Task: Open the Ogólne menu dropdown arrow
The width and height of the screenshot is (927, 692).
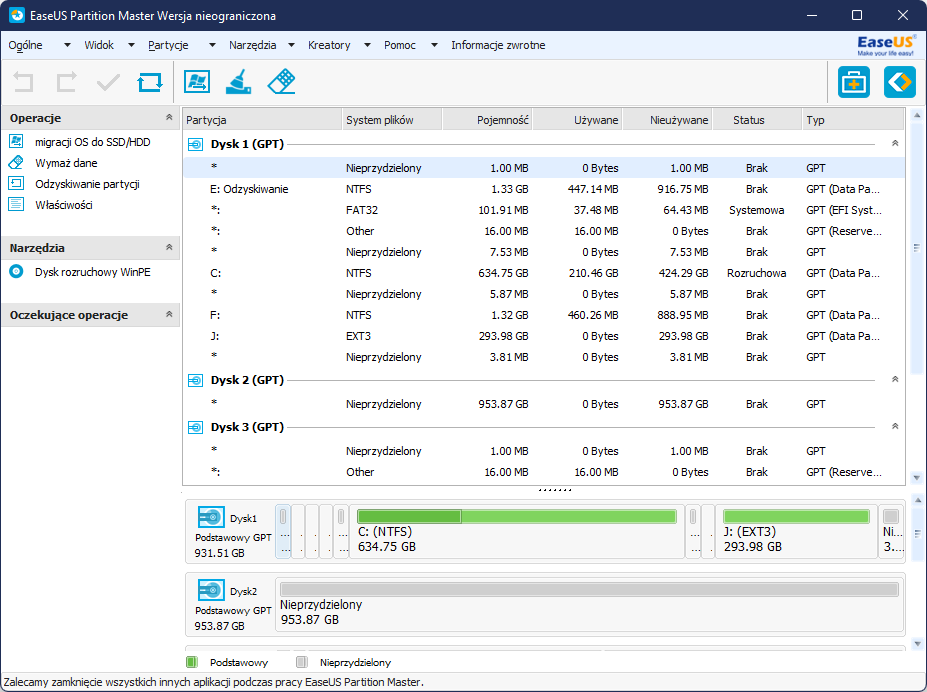Action: pyautogui.click(x=67, y=45)
